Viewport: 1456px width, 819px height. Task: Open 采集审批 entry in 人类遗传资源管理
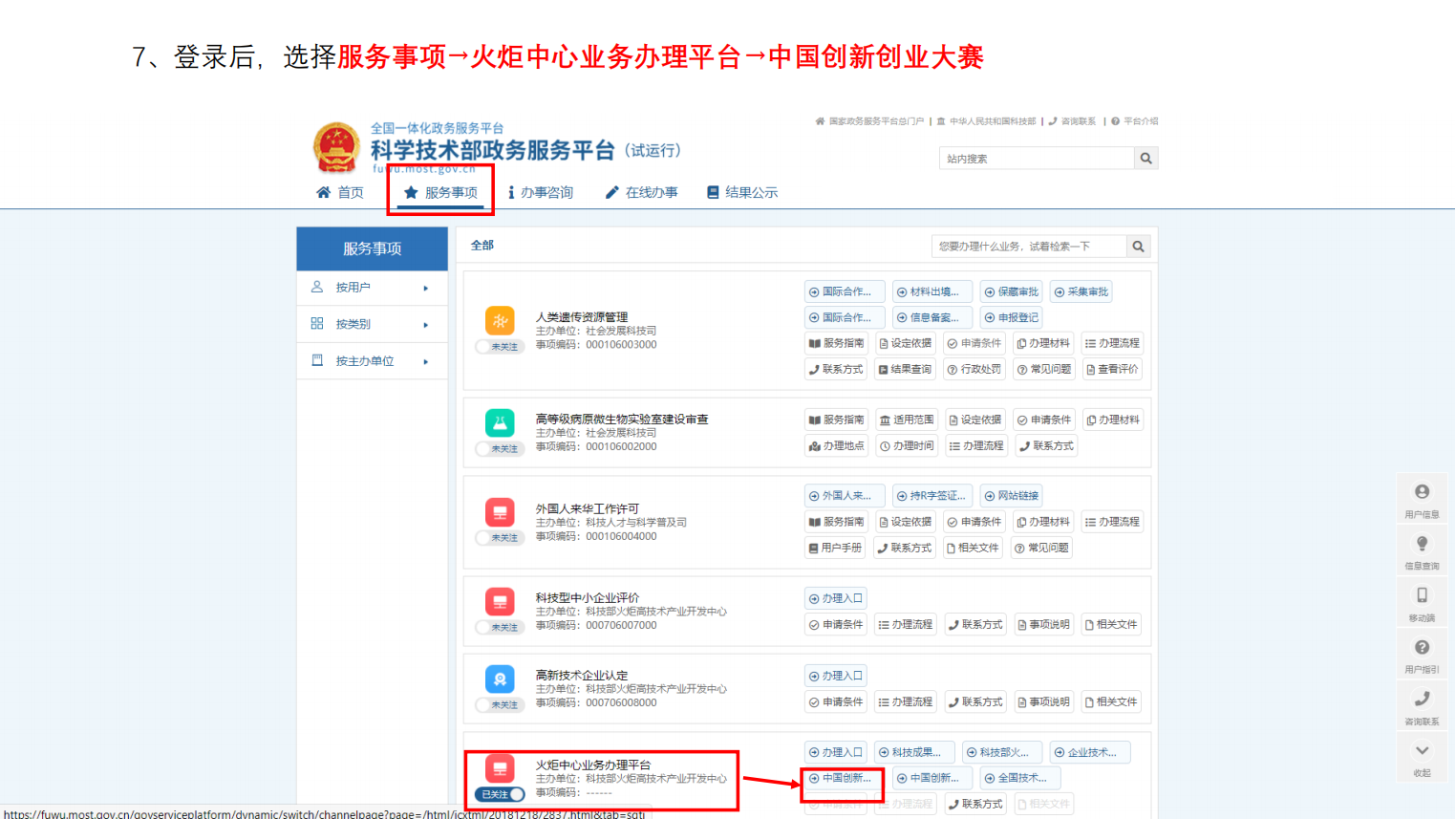pyautogui.click(x=1081, y=291)
